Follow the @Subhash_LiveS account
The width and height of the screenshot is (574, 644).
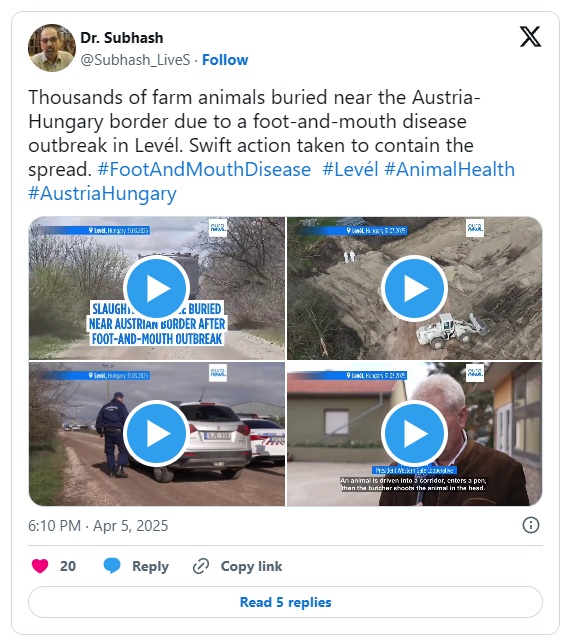pos(225,60)
